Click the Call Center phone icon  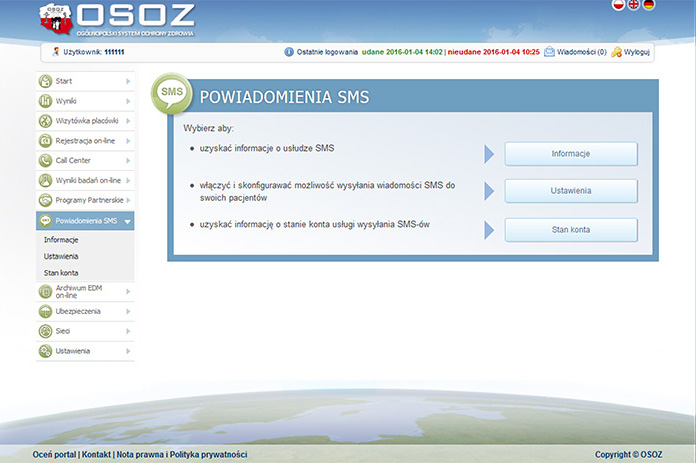tap(45, 160)
